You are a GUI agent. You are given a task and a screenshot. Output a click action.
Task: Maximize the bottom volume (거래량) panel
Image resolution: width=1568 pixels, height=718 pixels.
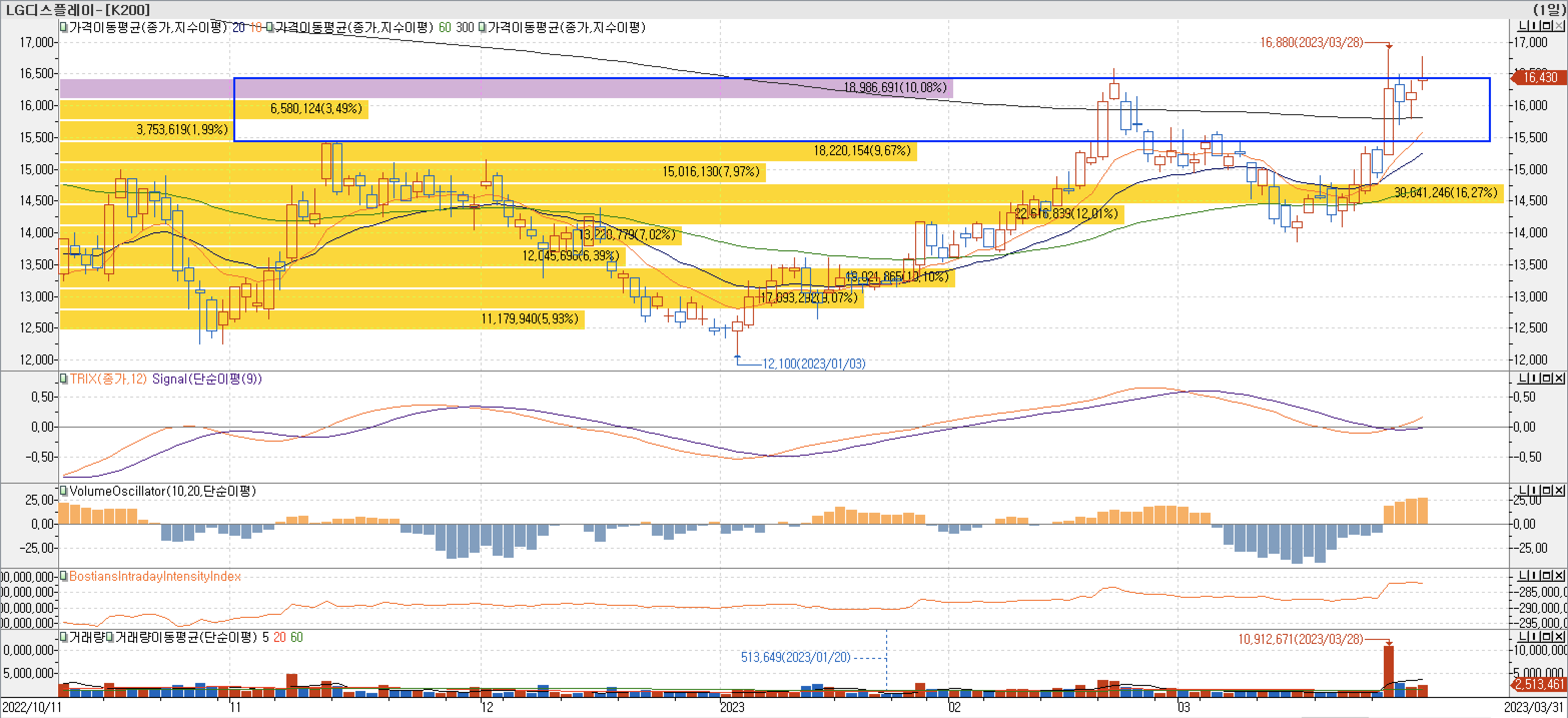pyautogui.click(x=1546, y=636)
